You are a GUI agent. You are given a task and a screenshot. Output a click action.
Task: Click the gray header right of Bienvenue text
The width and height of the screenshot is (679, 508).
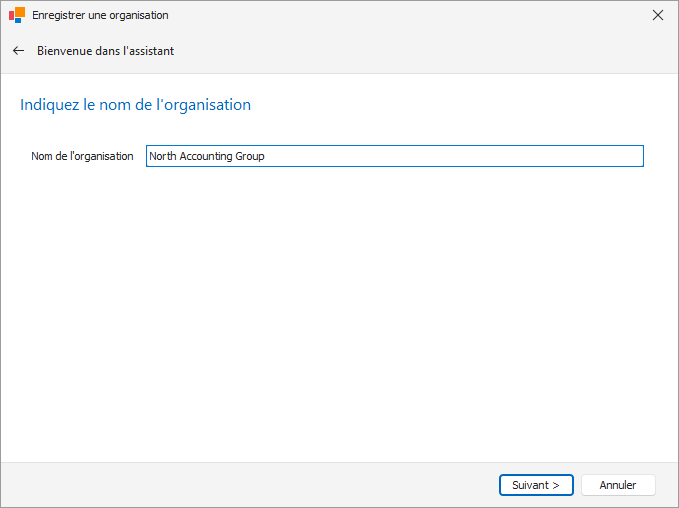tap(424, 51)
